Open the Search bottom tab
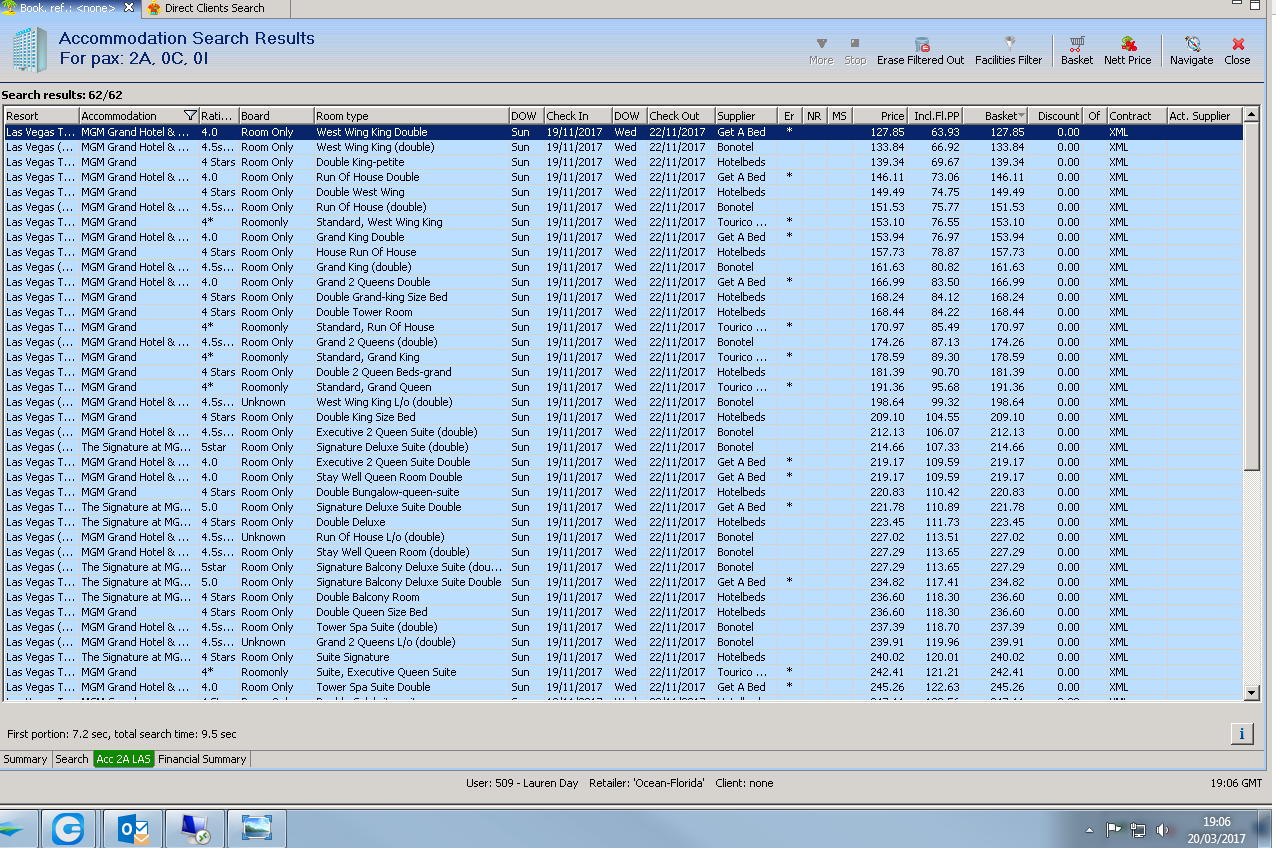This screenshot has width=1276, height=848. point(71,759)
